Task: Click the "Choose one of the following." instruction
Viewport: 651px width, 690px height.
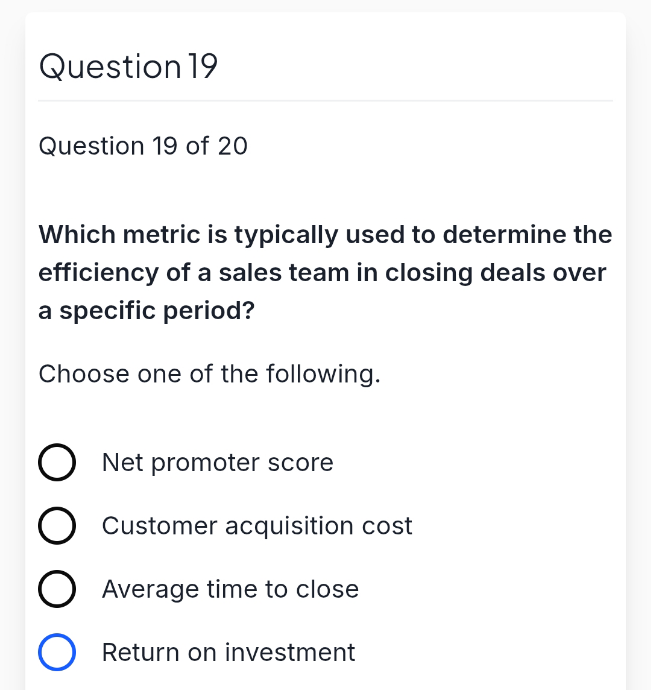Action: (x=210, y=374)
